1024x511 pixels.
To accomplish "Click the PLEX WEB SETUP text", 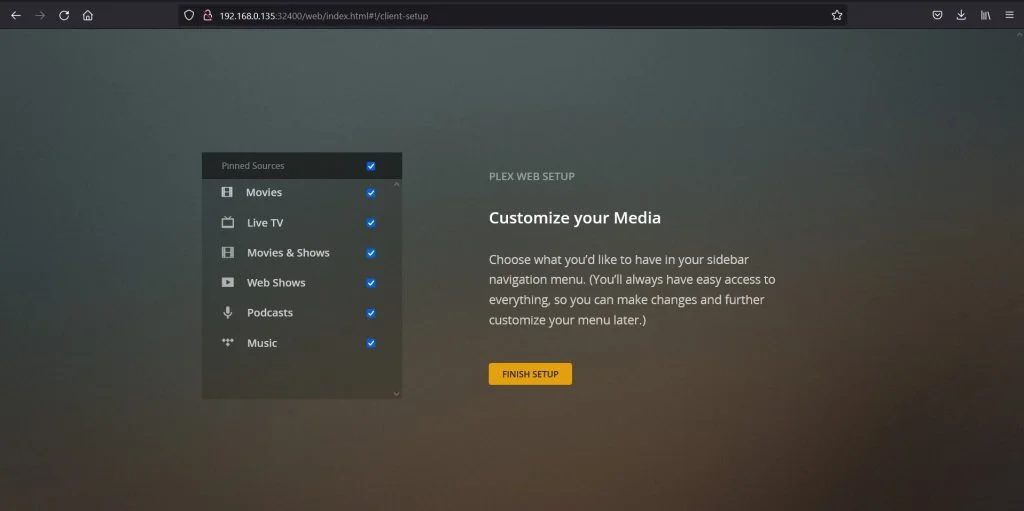I will pos(532,176).
